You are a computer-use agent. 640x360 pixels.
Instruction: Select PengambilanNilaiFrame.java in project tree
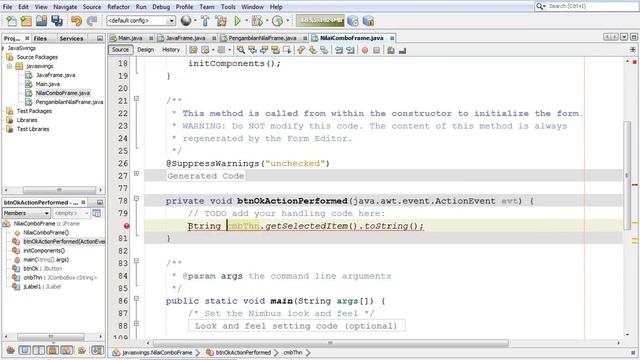tap(69, 102)
